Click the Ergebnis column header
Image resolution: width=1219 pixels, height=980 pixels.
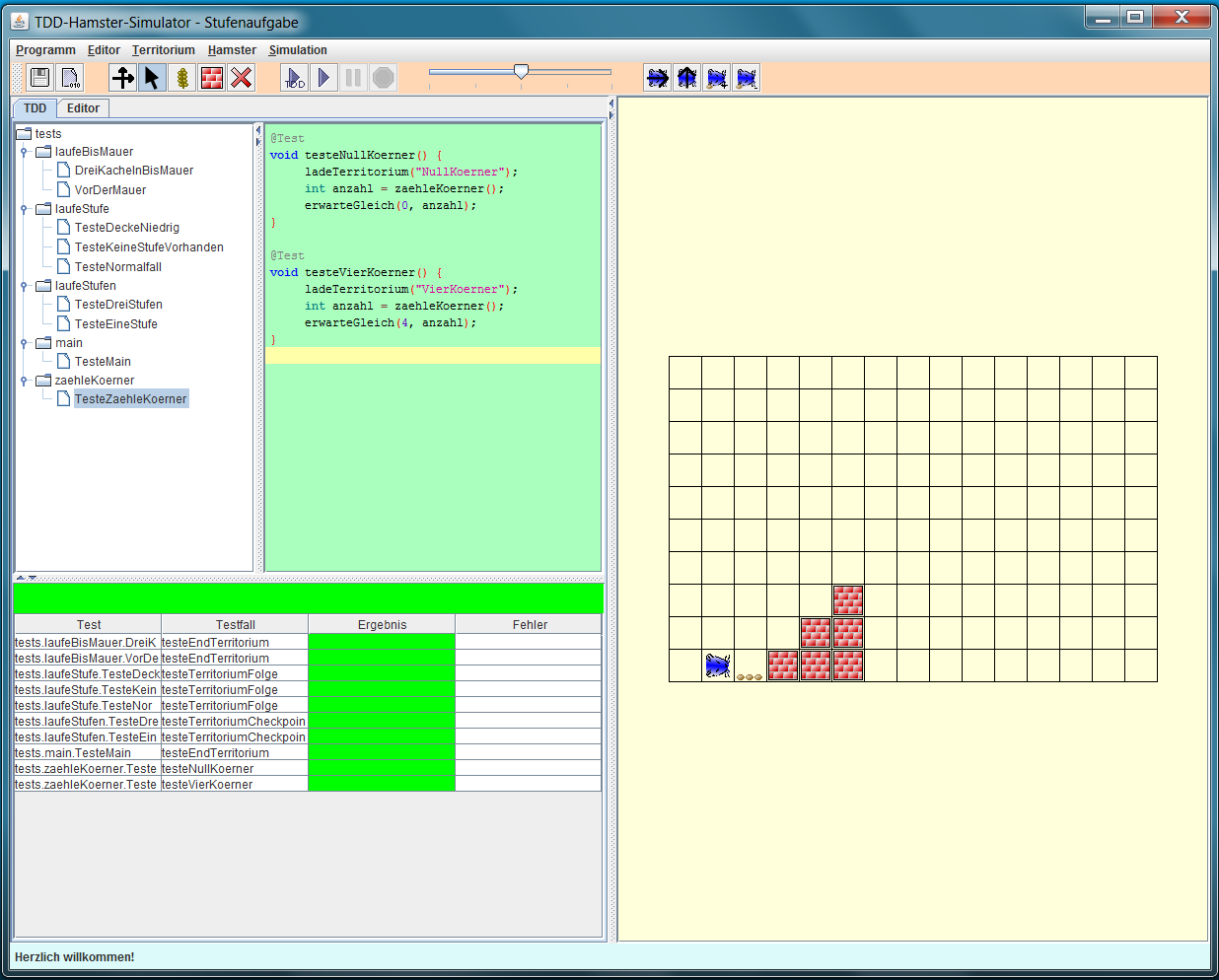(382, 625)
